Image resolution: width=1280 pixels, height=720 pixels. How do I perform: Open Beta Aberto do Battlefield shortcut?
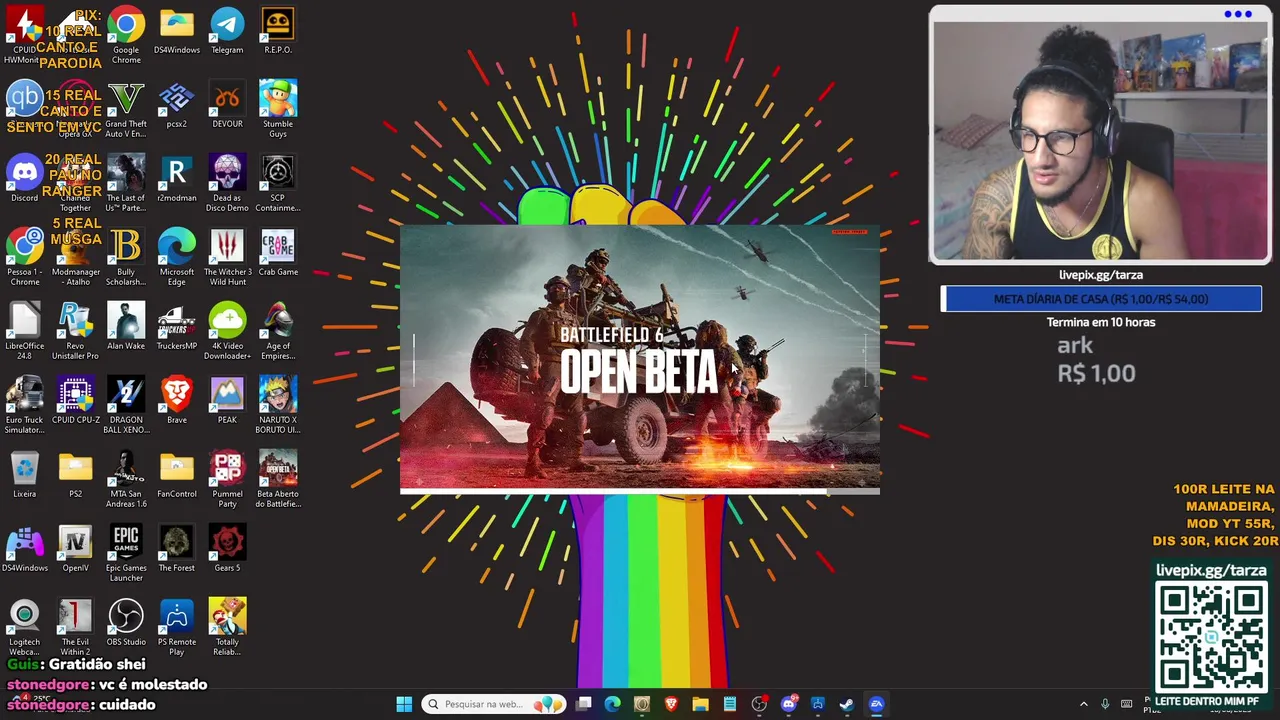coord(278,479)
